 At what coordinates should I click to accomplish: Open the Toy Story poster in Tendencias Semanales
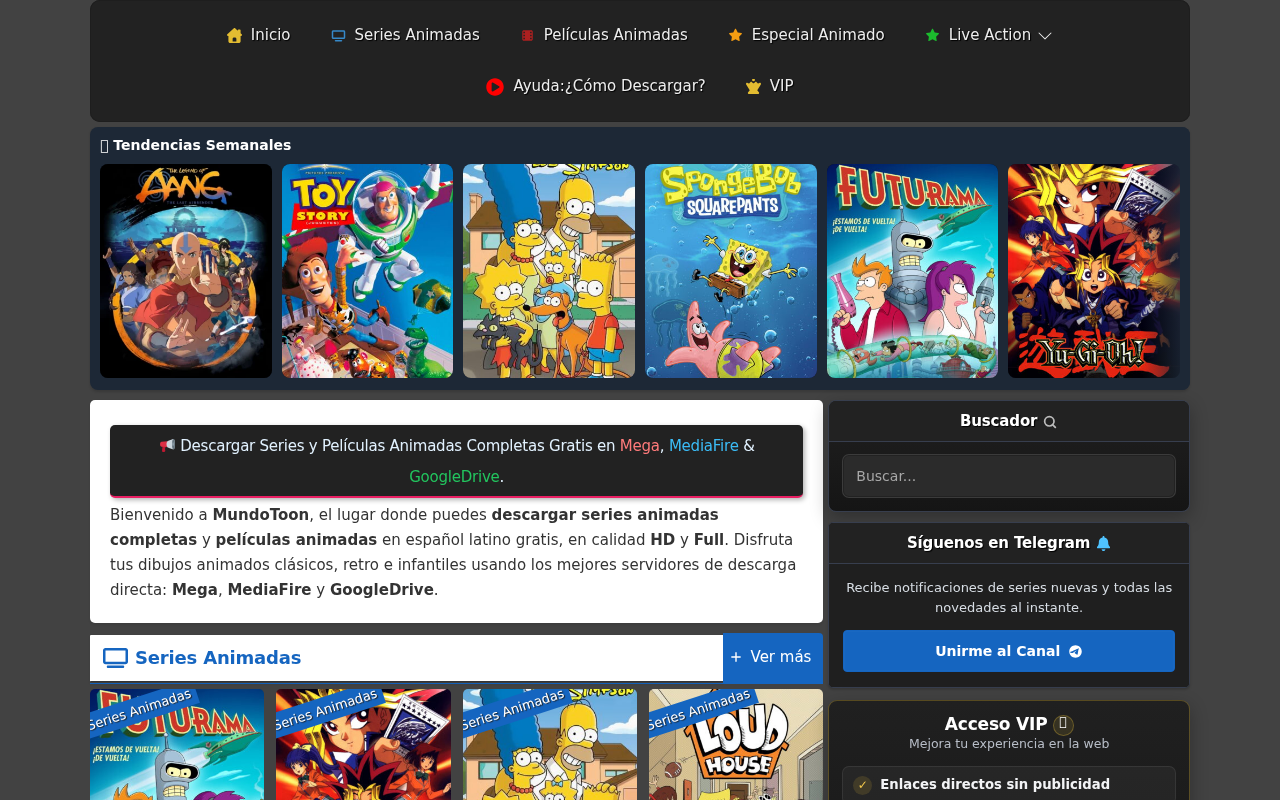[x=367, y=271]
